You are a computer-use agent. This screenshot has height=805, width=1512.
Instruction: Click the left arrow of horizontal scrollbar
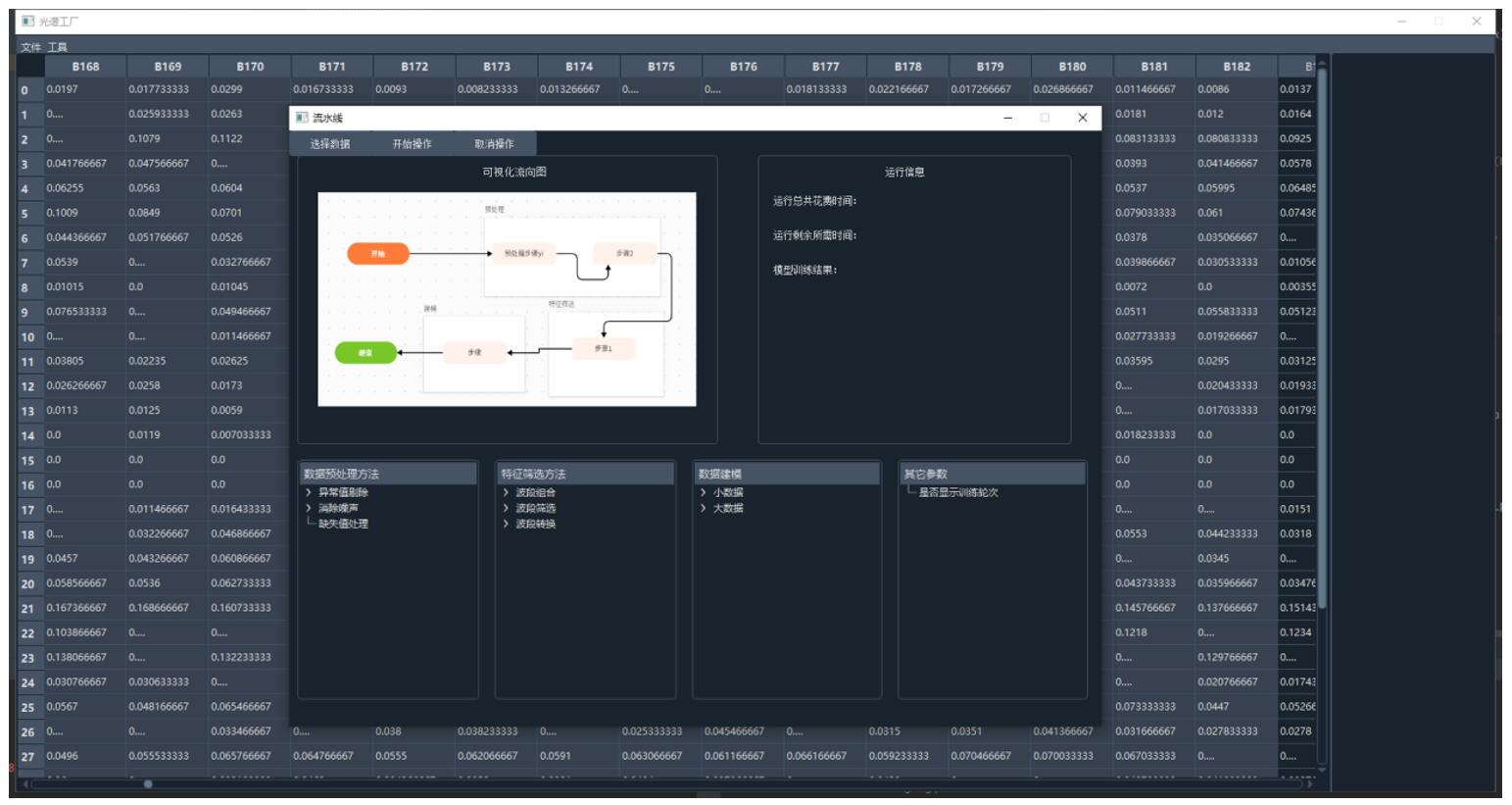[x=25, y=783]
